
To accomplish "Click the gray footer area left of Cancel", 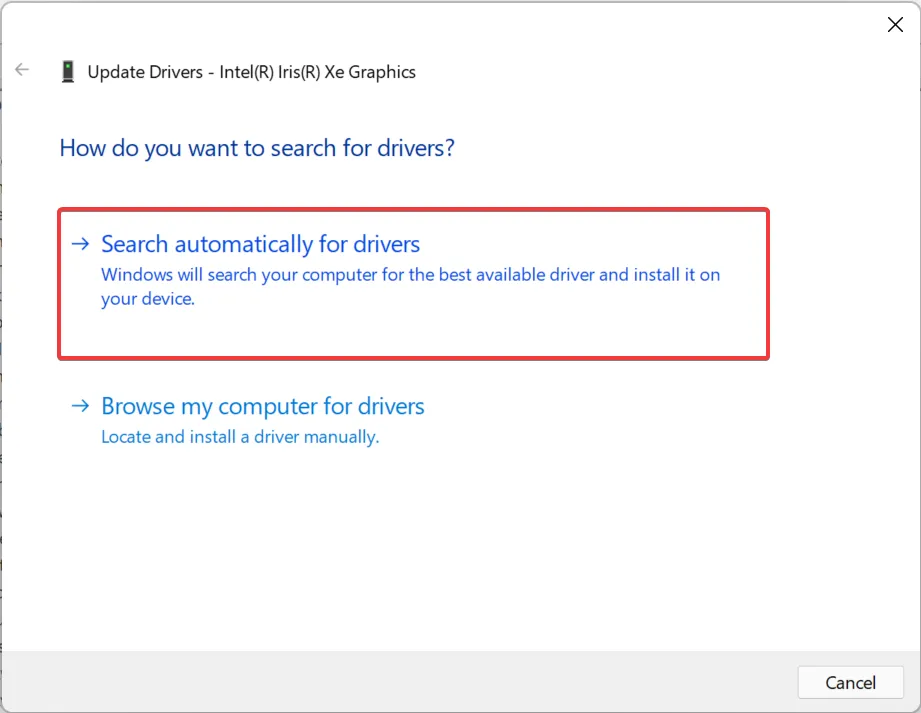I will [x=400, y=682].
